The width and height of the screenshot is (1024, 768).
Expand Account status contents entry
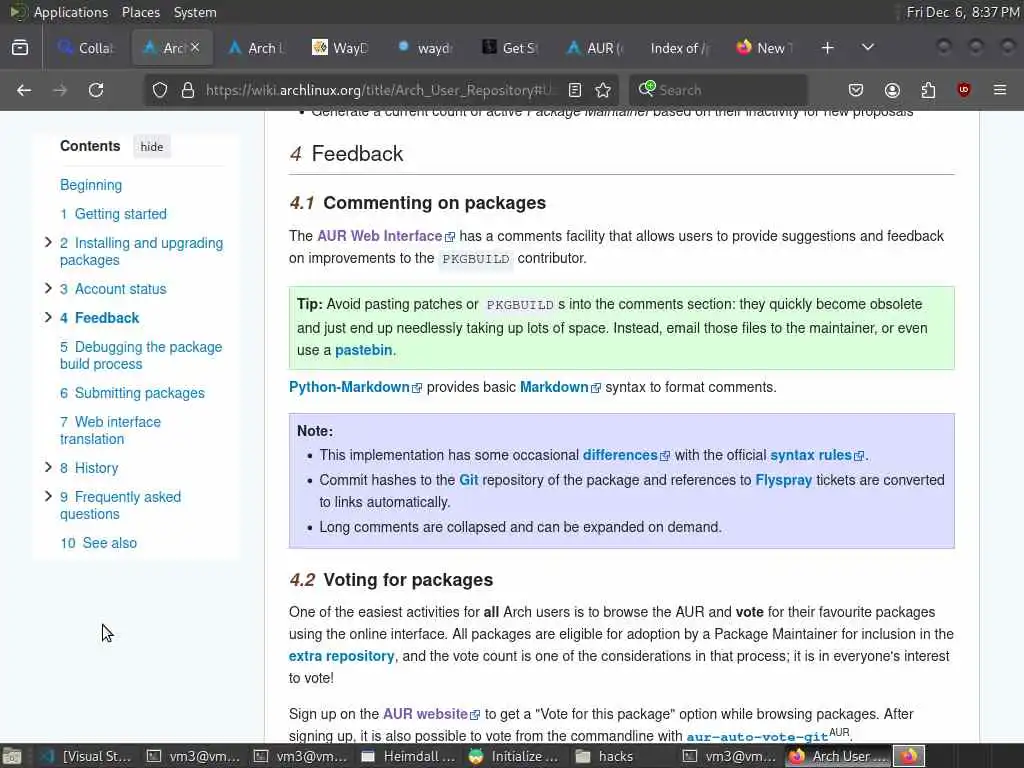[48, 289]
